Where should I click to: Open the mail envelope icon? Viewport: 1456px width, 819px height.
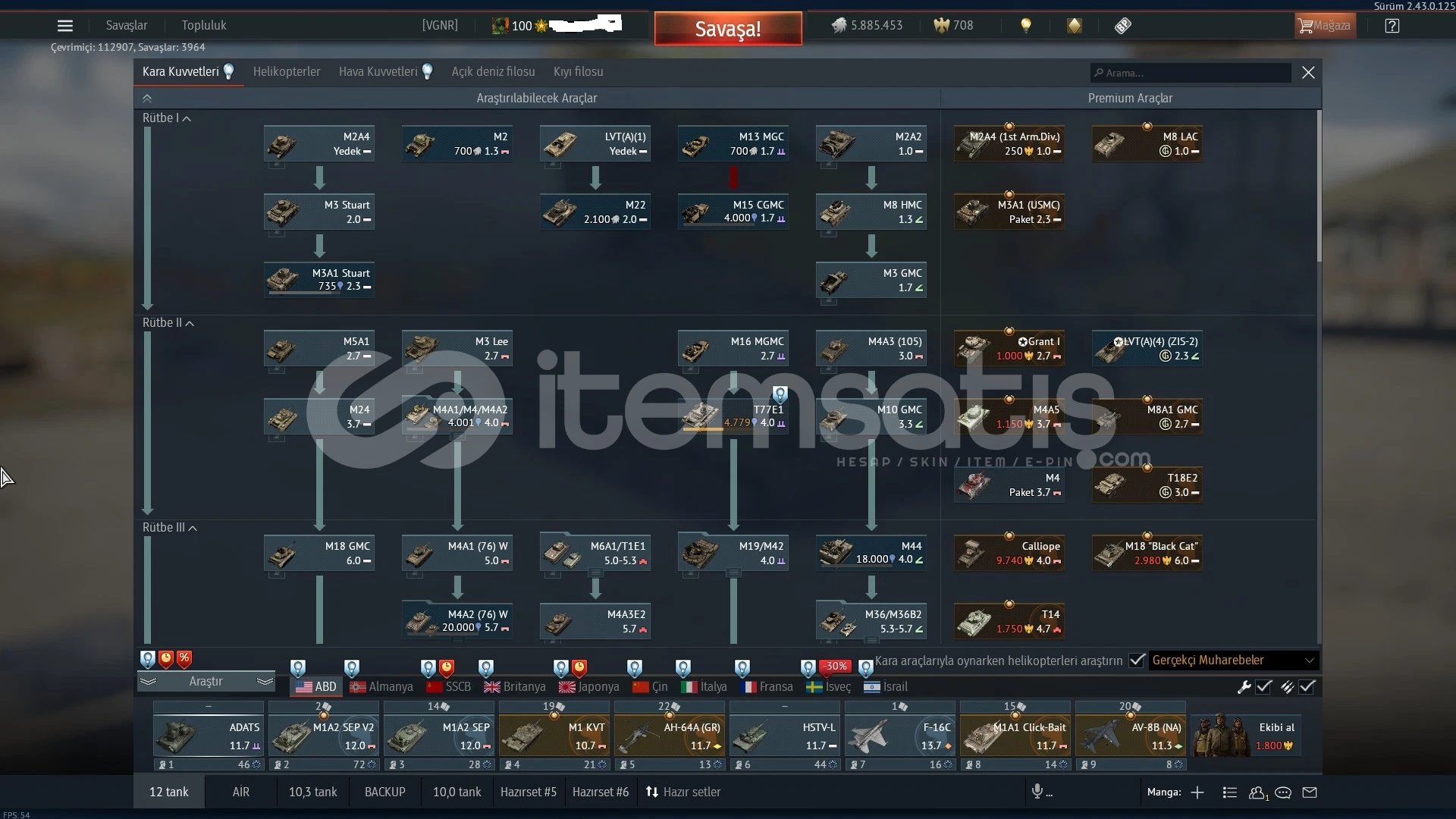click(x=1310, y=792)
